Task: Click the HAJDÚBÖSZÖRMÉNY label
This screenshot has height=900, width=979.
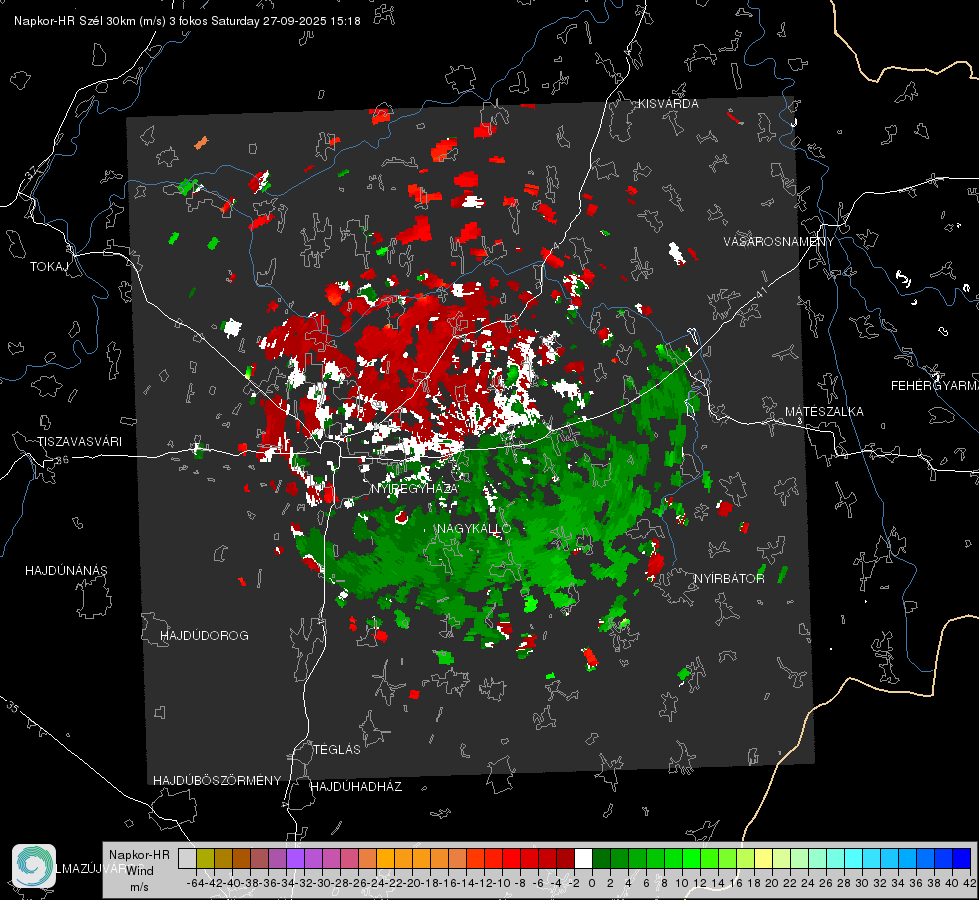Action: point(217,781)
